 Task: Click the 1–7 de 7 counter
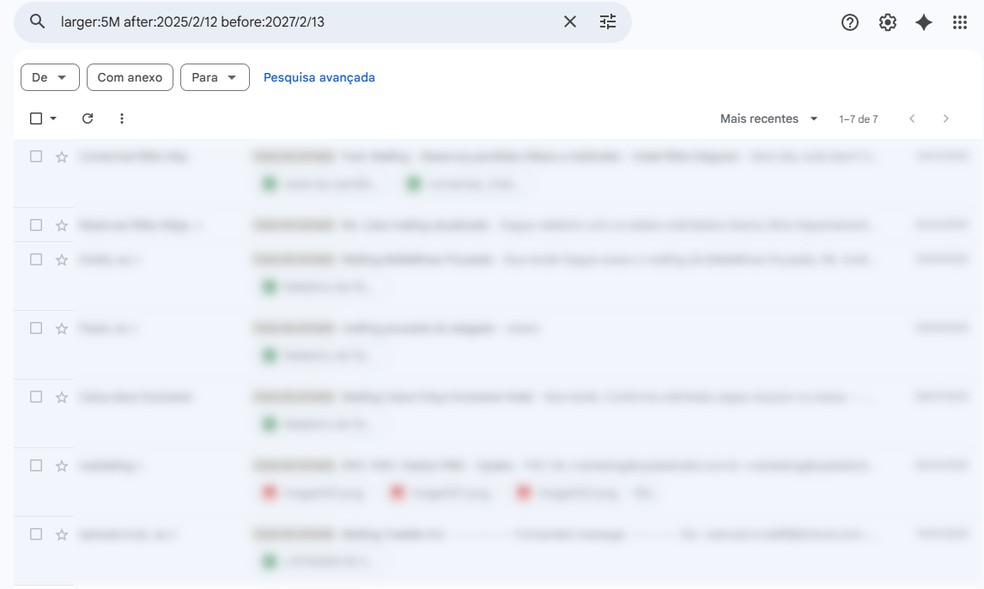point(858,119)
